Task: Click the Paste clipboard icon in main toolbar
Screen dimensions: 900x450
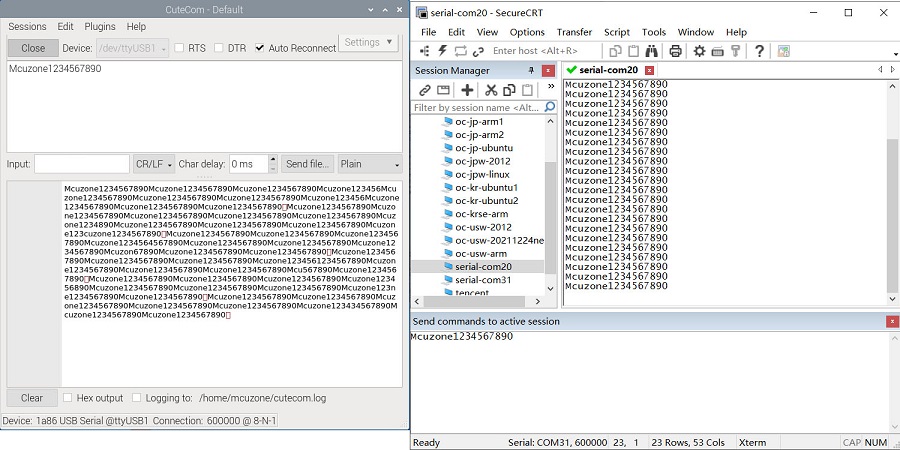Action: tap(633, 51)
